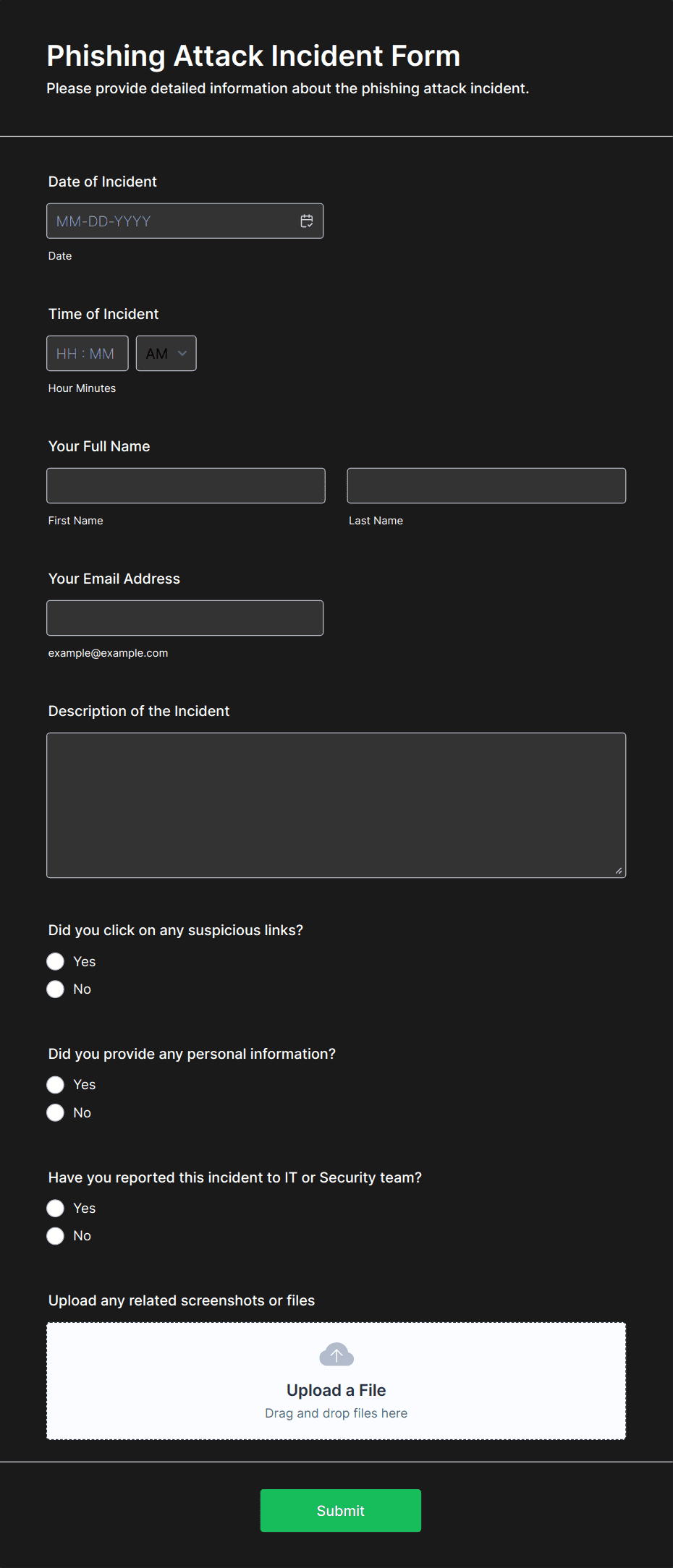Click the AM dropdown chevron arrow
Viewport: 673px width, 1568px height.
click(182, 354)
